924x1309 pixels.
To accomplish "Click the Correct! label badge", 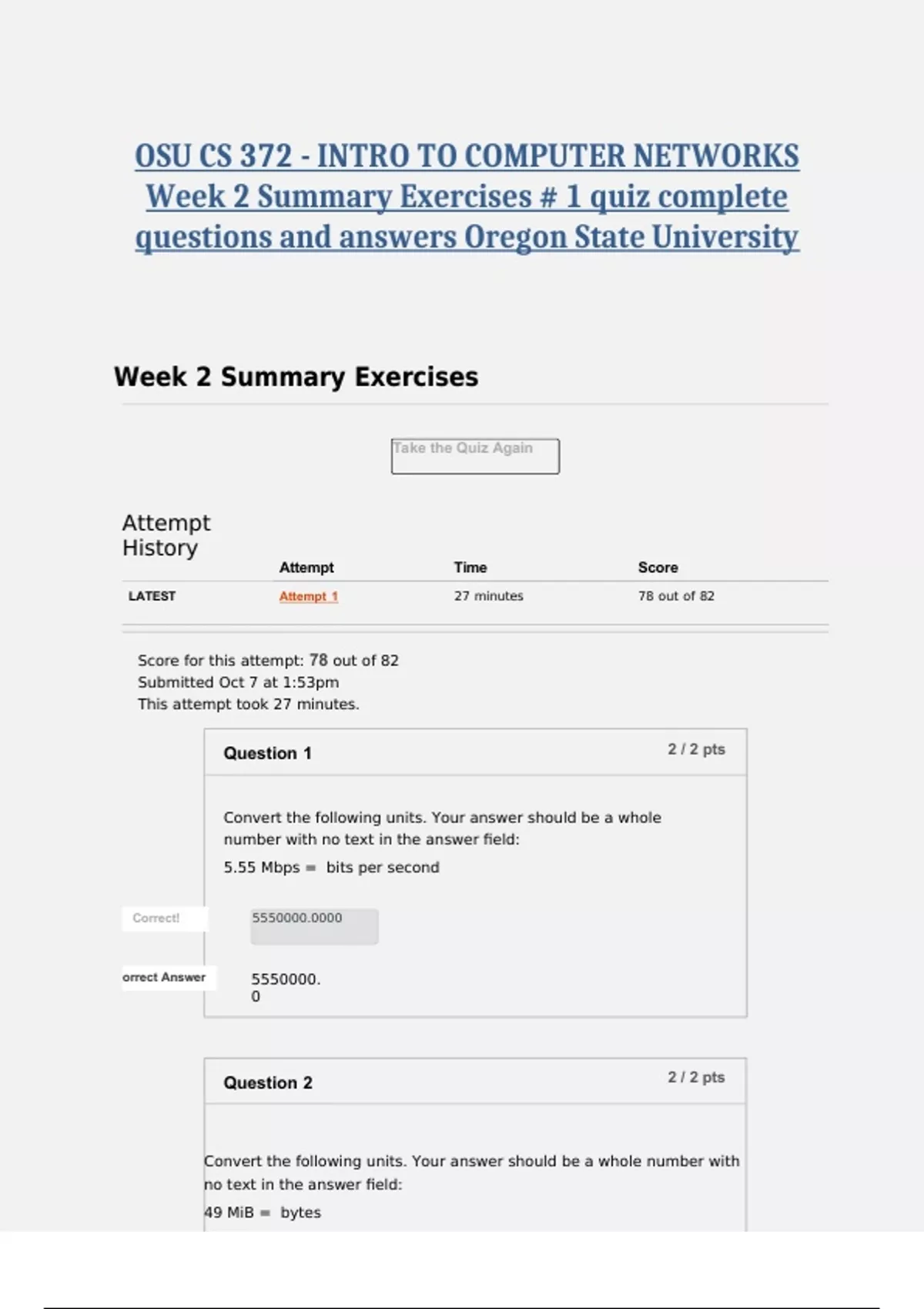I will click(156, 918).
